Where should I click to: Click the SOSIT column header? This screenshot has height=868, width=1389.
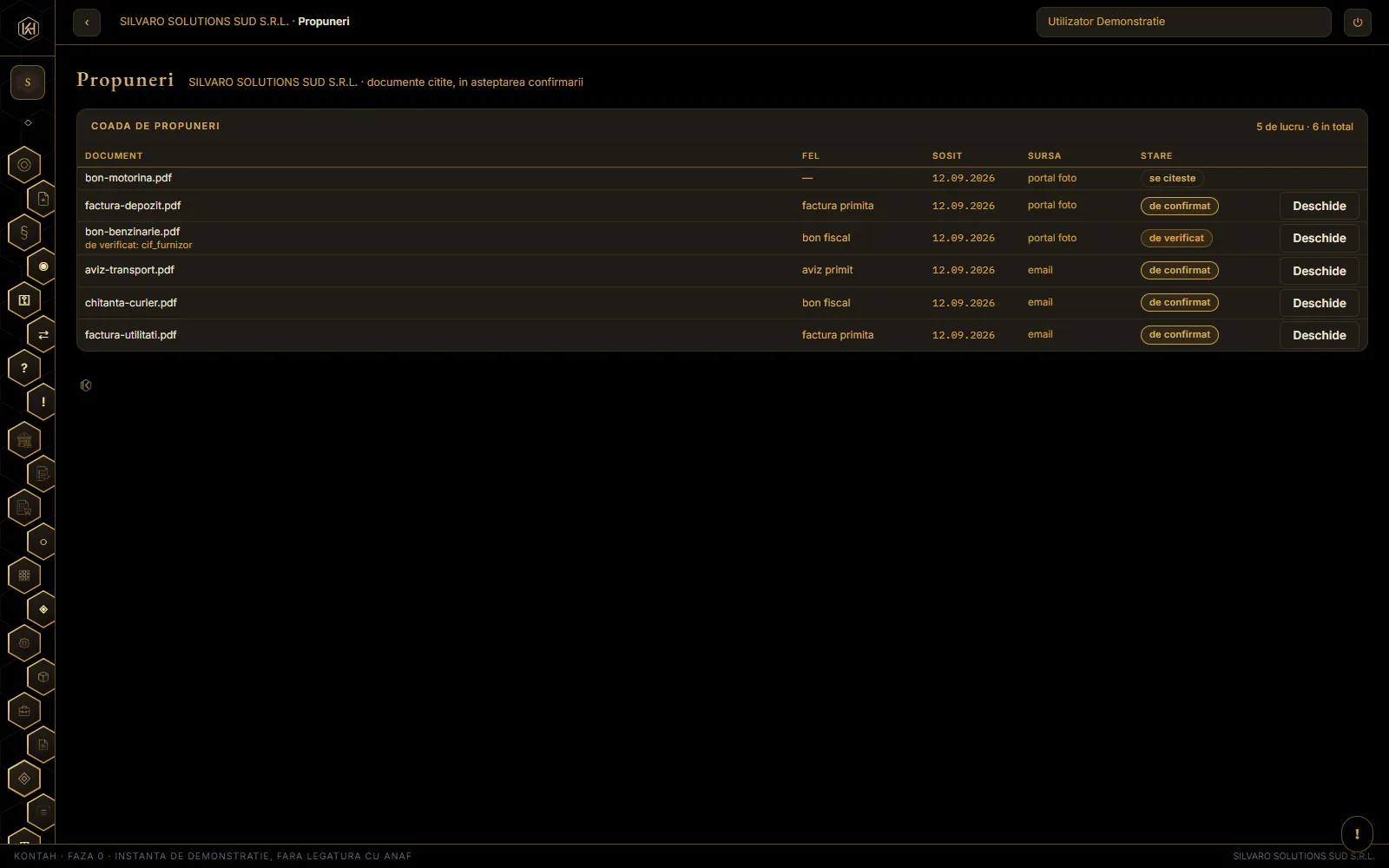(x=947, y=156)
